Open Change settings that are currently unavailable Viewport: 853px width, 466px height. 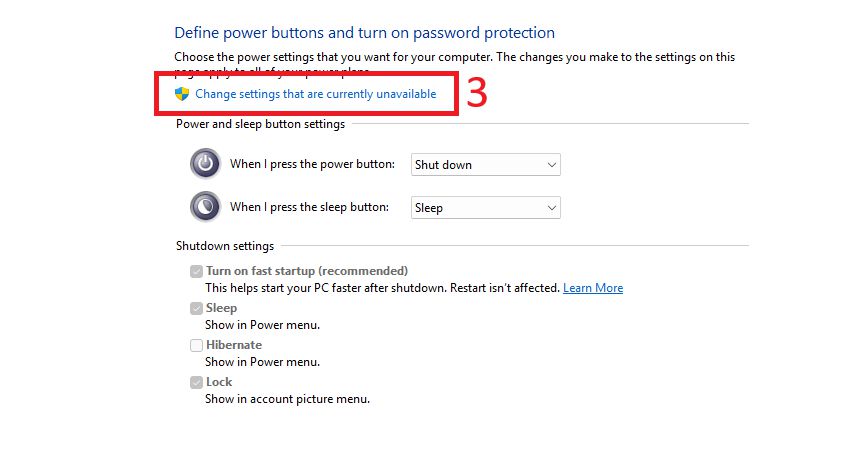tap(315, 94)
